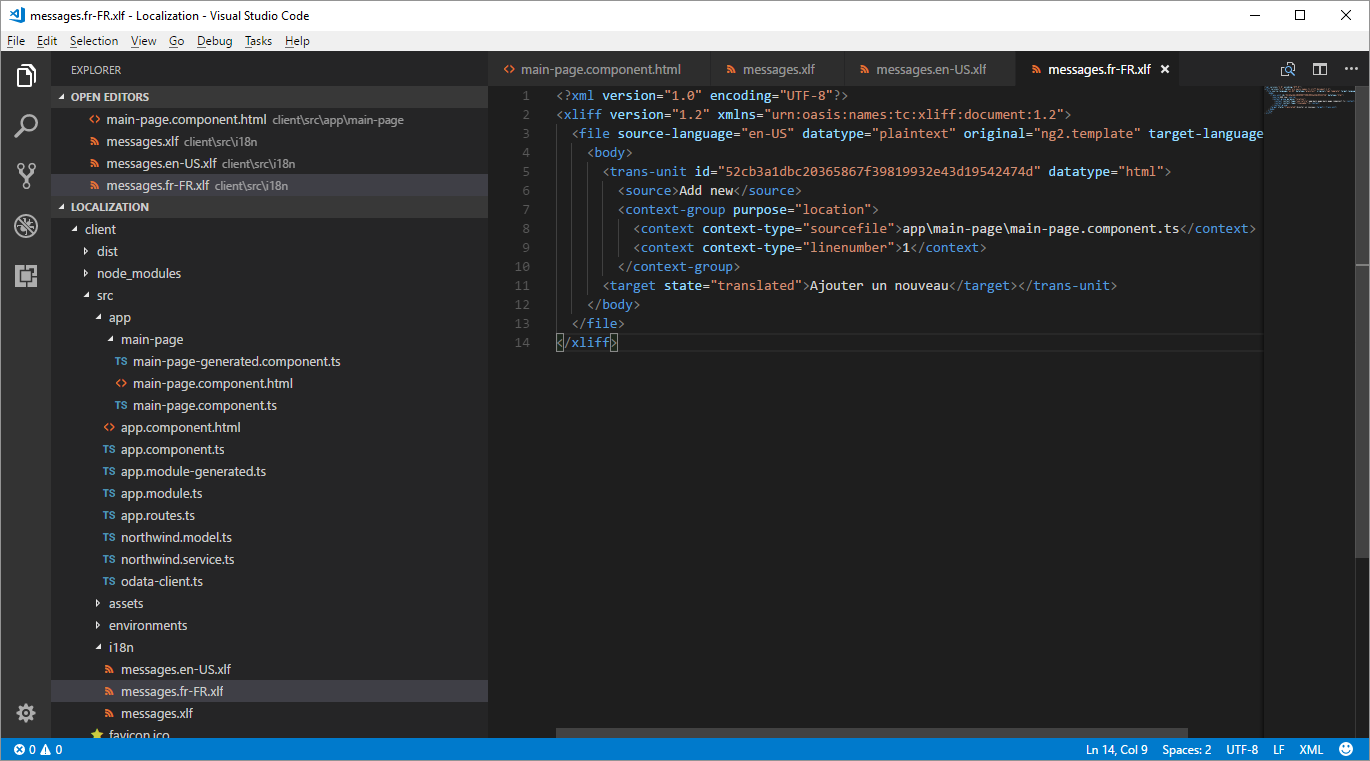This screenshot has height=761, width=1370.
Task: Open the editor More Actions menu
Action: point(1351,69)
